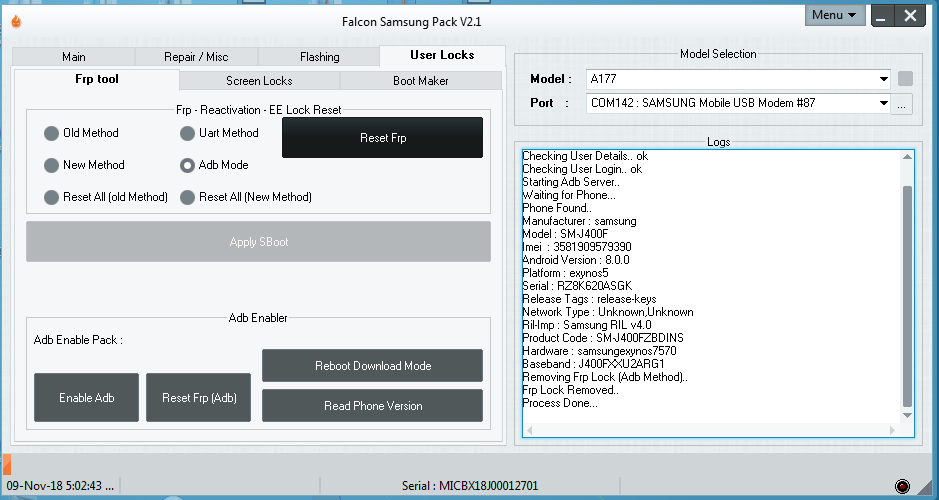Click the log line "Frp Lock Removed.."

(571, 390)
